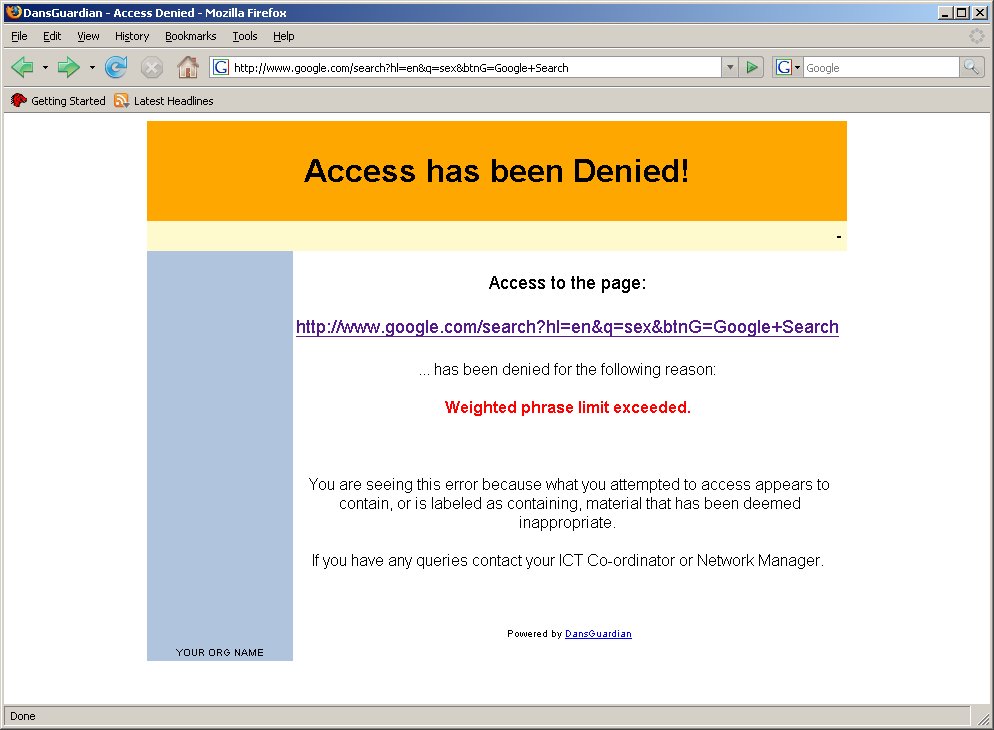Click the green Go button beside address bar
994x730 pixels.
[x=753, y=68]
